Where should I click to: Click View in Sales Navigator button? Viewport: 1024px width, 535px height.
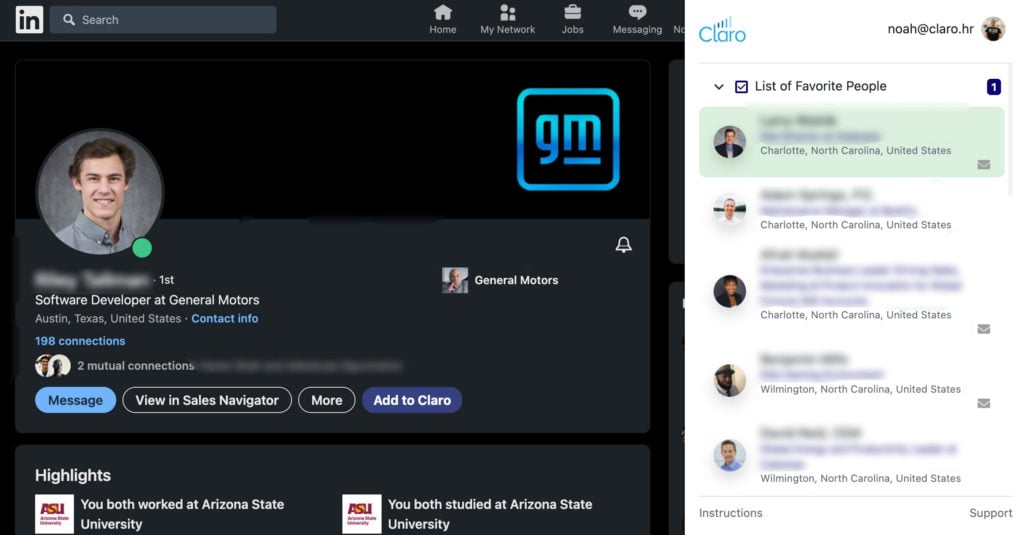coord(207,400)
